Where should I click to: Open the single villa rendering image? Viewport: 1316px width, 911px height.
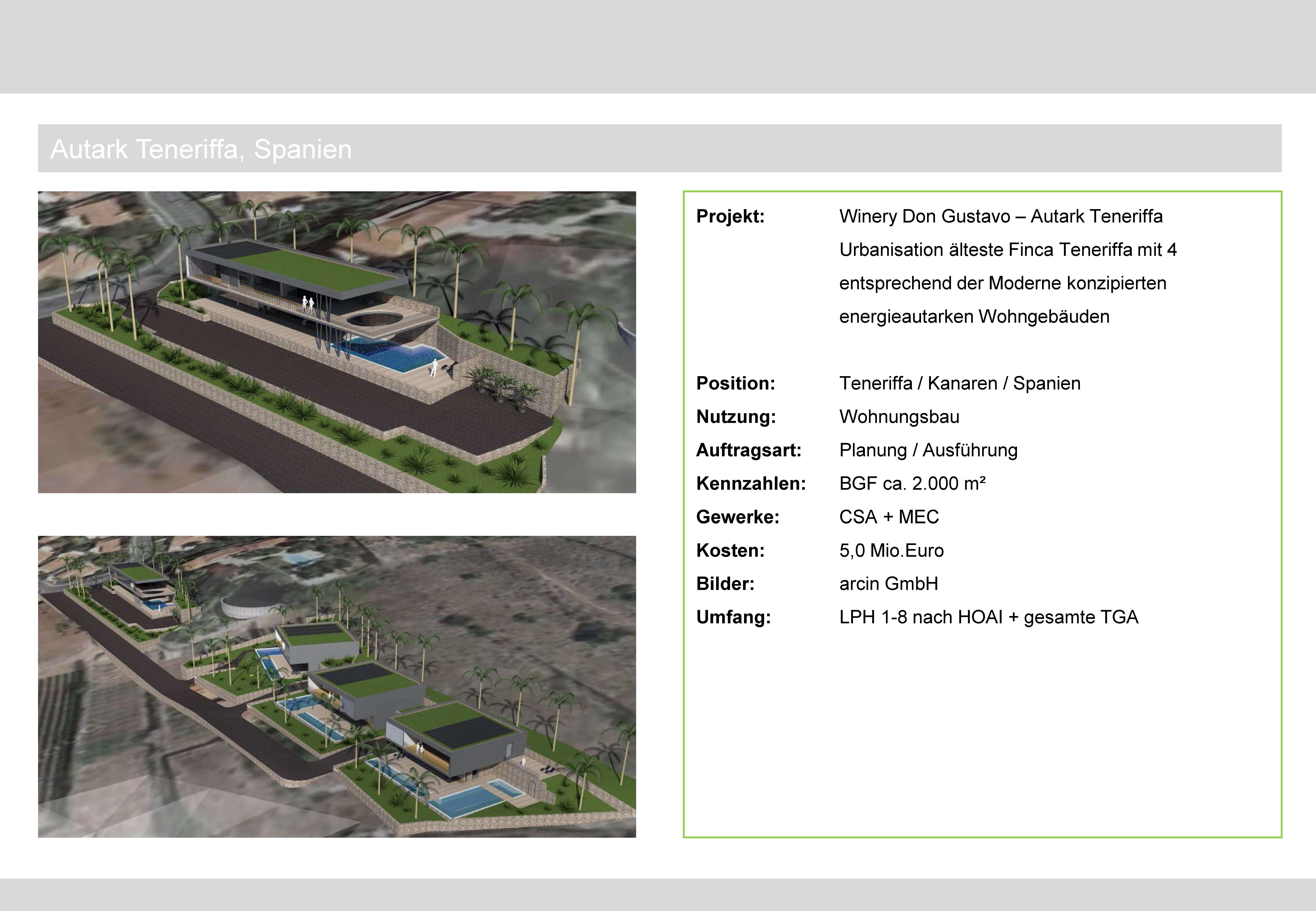pos(337,342)
